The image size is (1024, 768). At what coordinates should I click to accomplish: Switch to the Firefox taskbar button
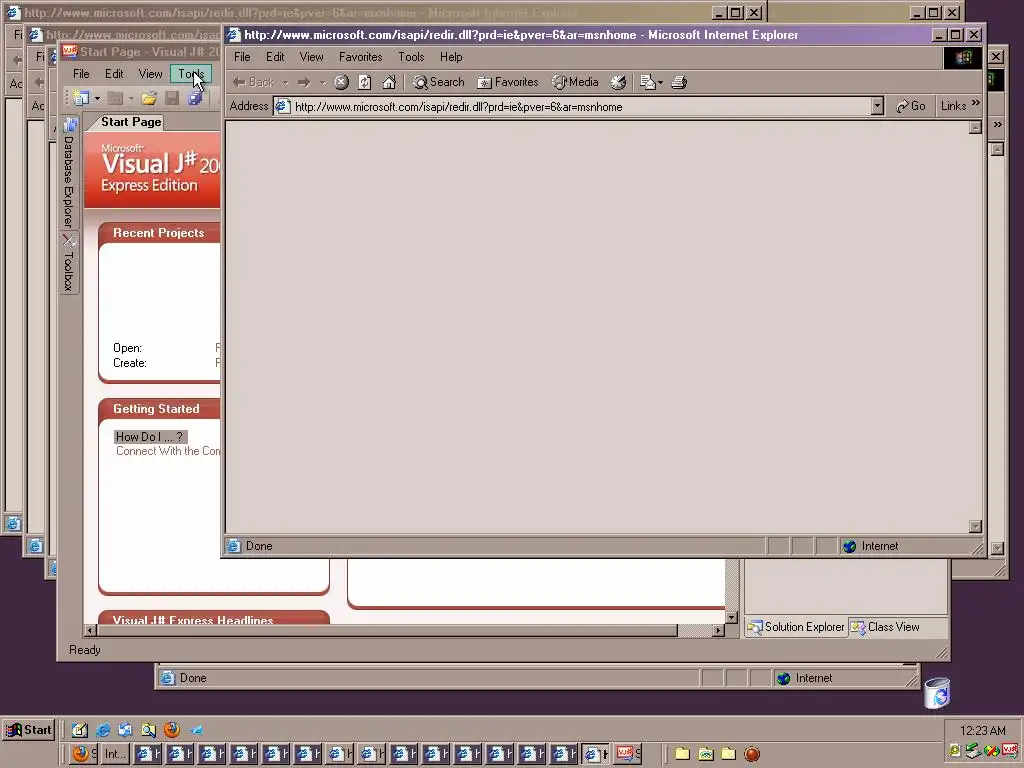point(84,754)
